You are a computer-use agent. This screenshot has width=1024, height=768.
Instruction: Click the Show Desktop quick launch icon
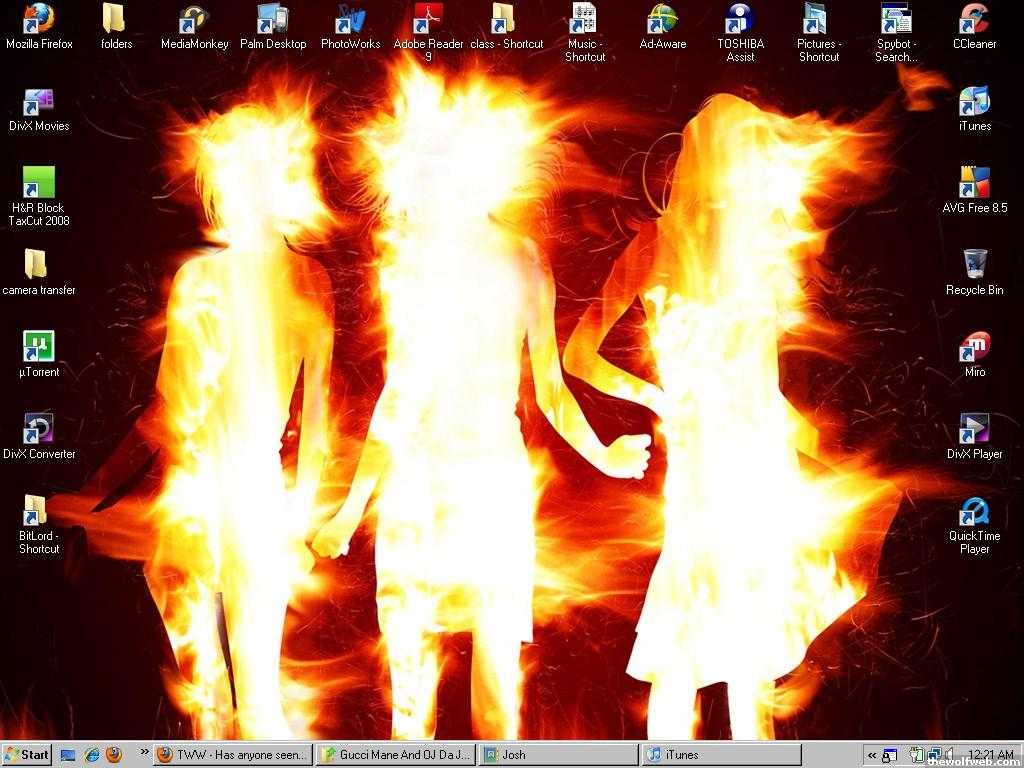(x=68, y=755)
